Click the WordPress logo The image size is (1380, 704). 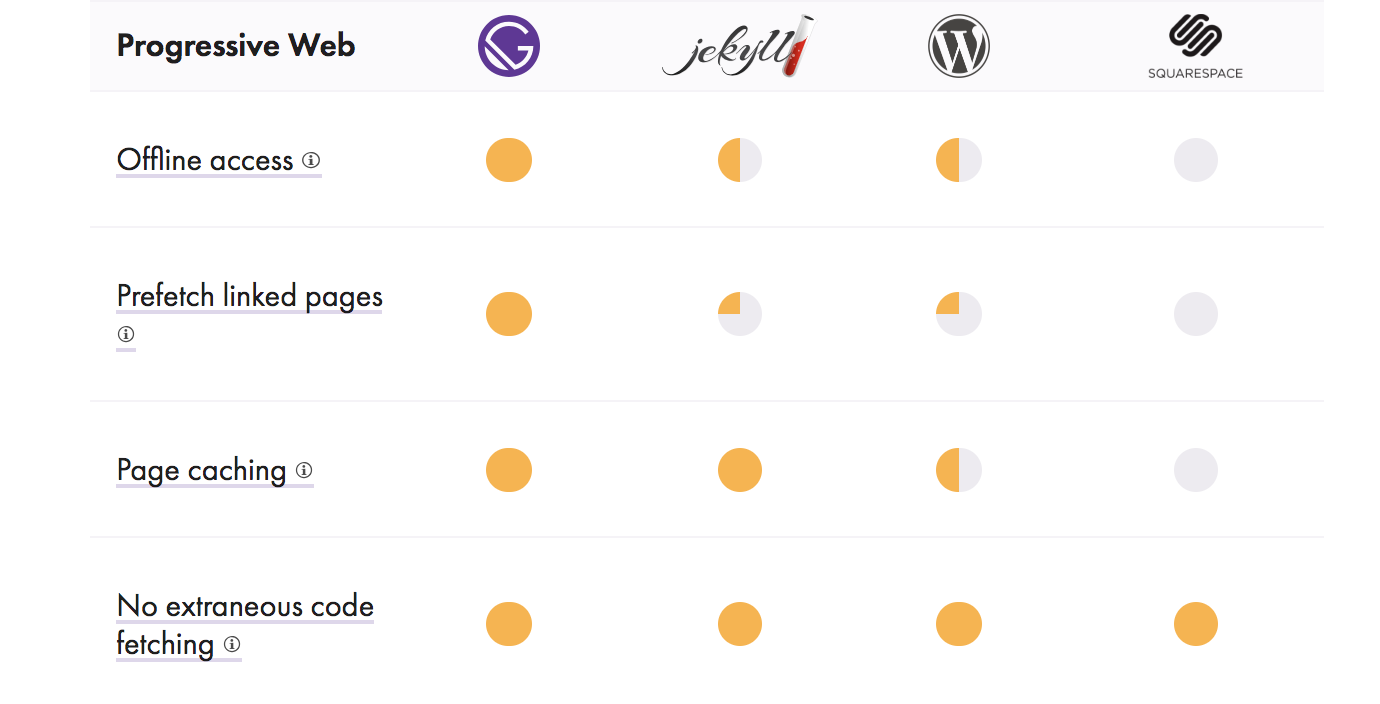point(959,46)
